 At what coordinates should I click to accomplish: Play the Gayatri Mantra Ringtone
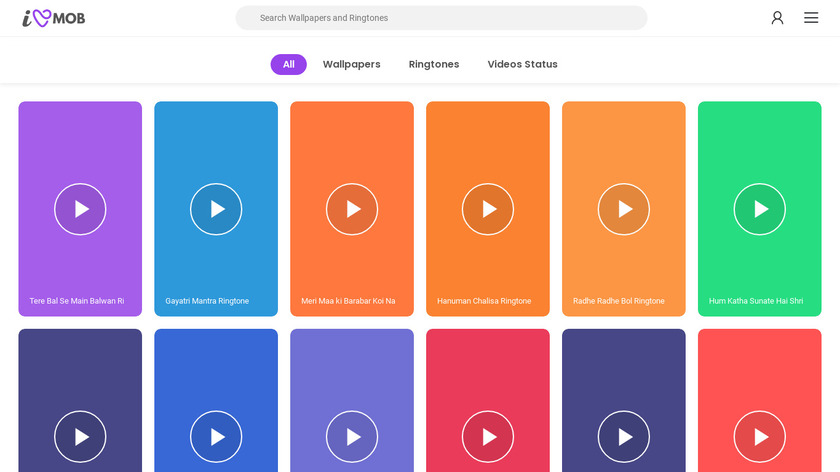(x=216, y=209)
